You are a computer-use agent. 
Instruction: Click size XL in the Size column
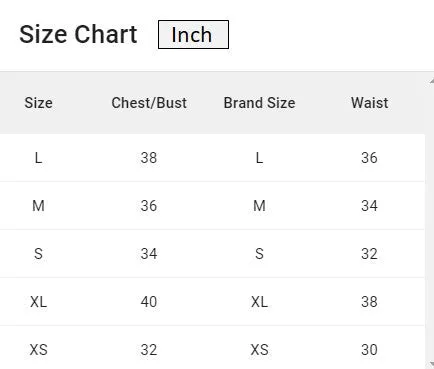point(38,302)
